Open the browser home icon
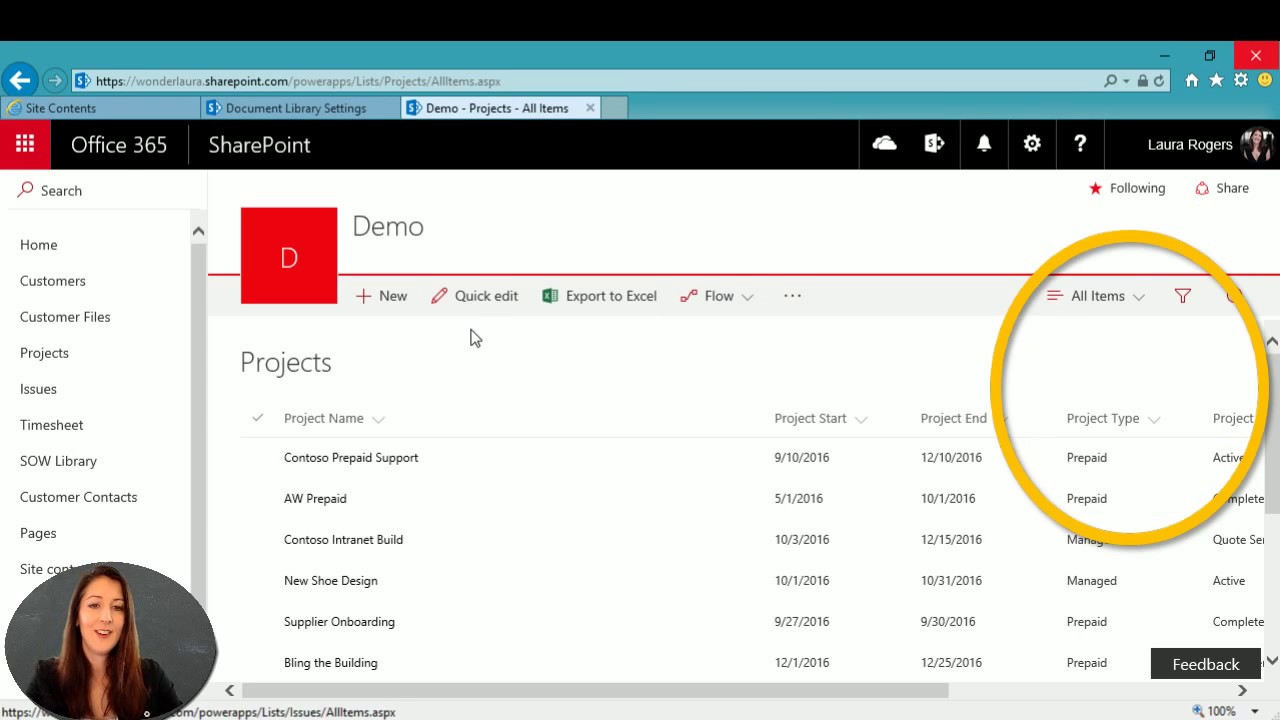This screenshot has height=720, width=1280. [x=1192, y=81]
